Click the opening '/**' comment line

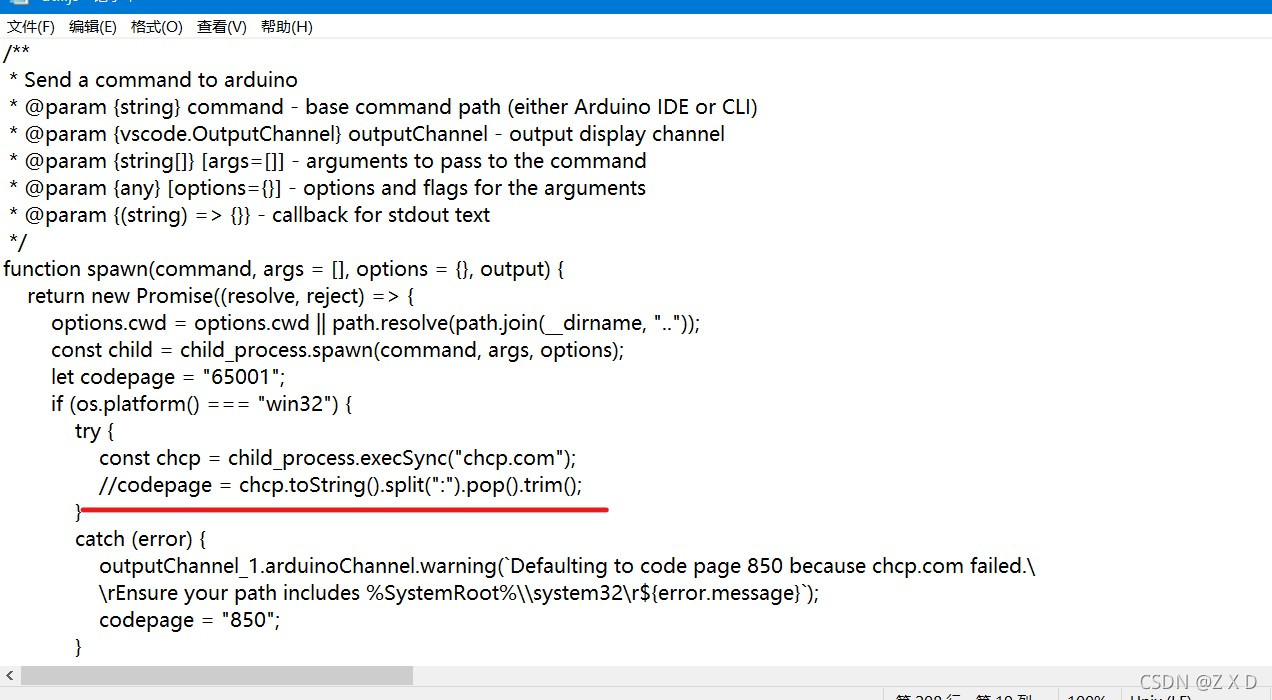click(16, 53)
